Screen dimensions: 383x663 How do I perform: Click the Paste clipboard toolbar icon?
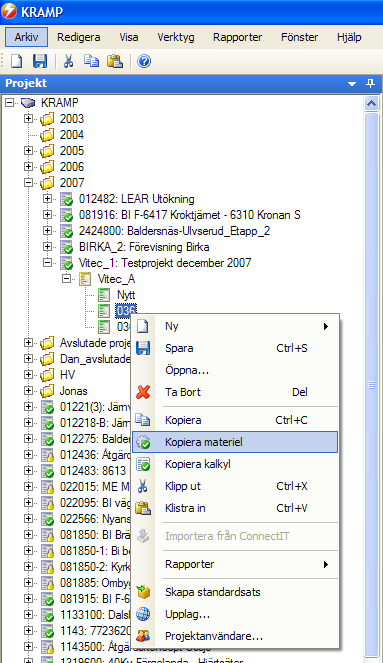click(x=115, y=61)
